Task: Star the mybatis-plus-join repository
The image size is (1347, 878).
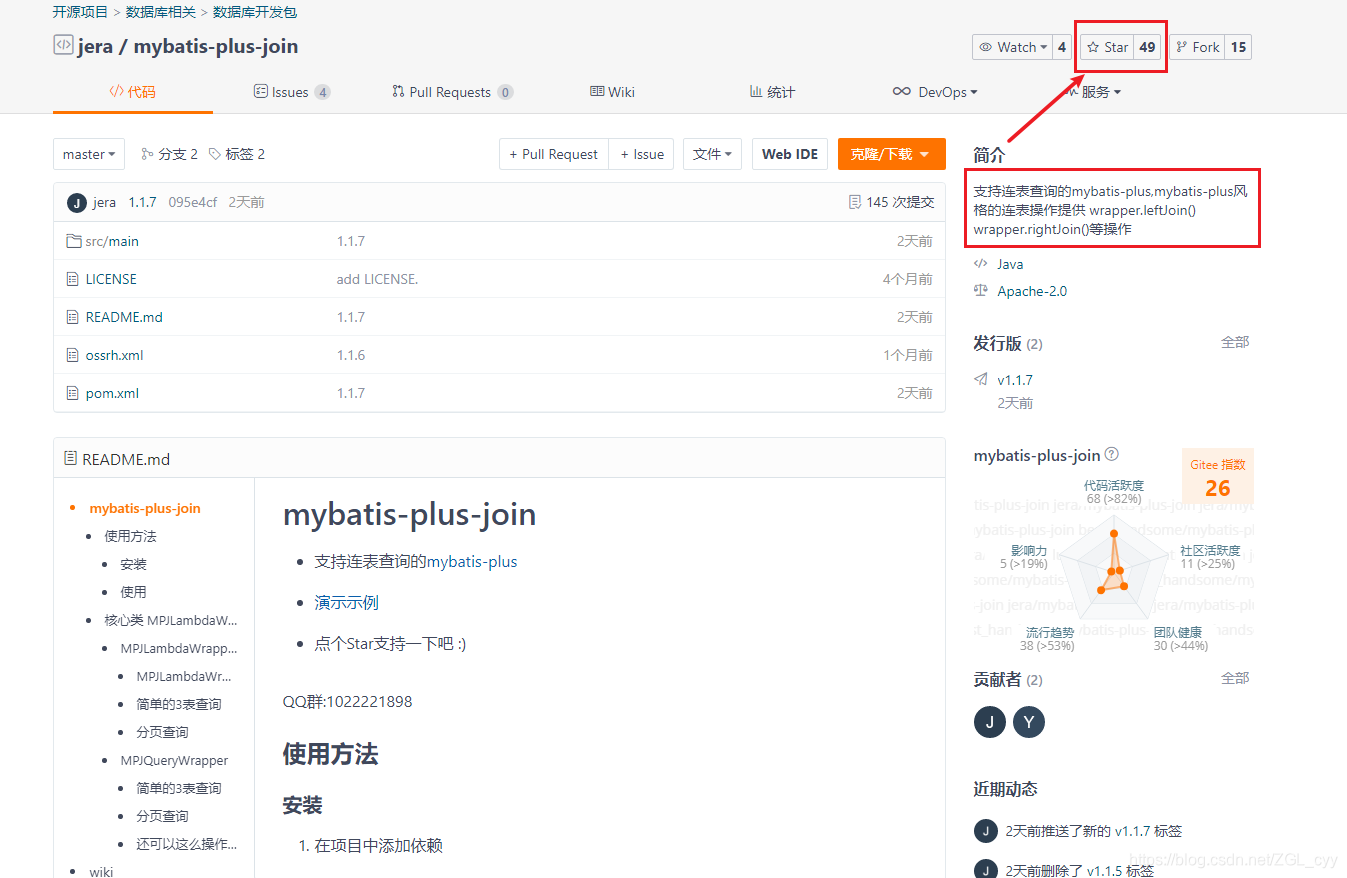Action: [x=1107, y=47]
